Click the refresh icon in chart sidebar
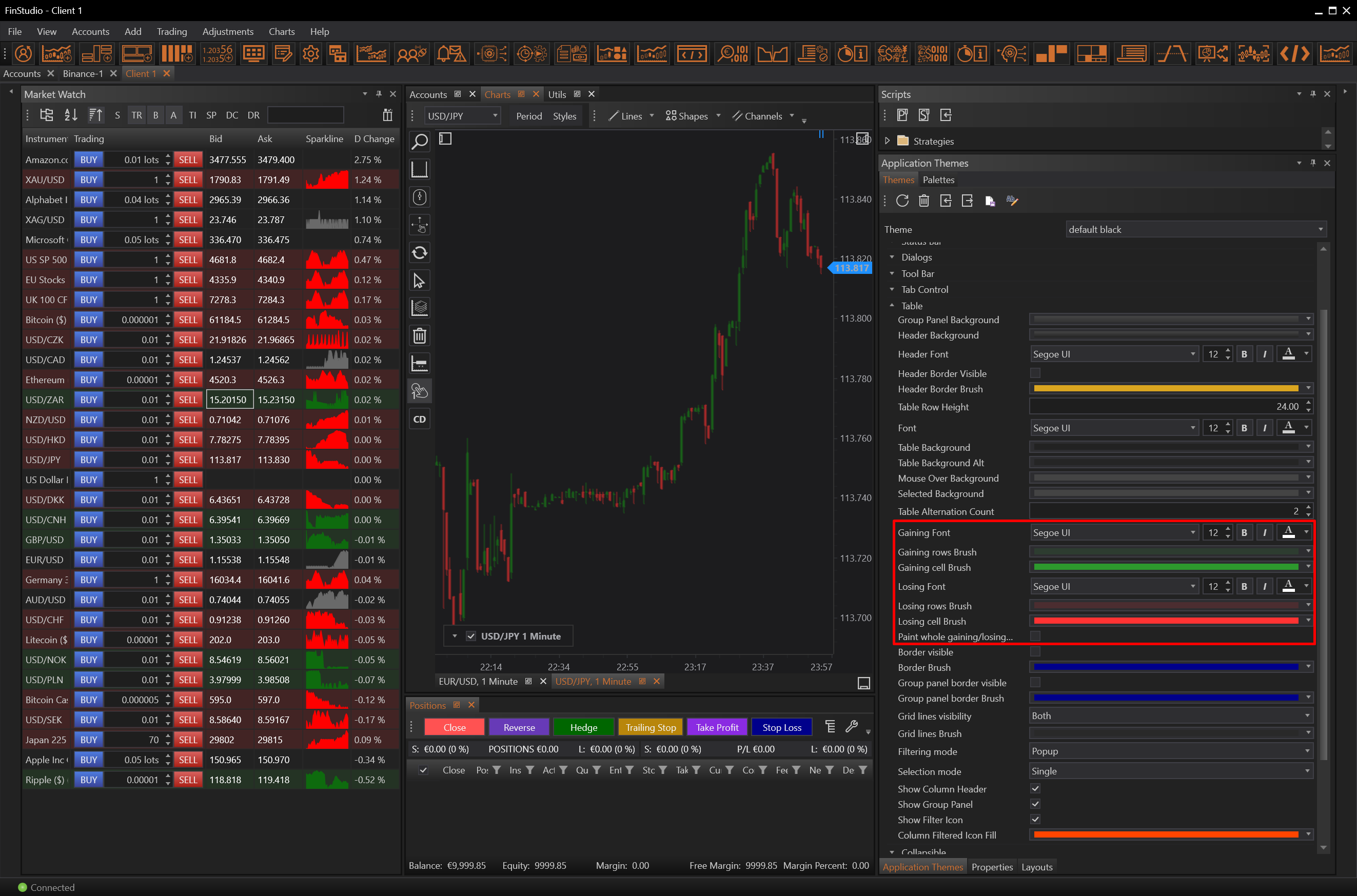Screen dimensions: 1357x896 point(420,252)
